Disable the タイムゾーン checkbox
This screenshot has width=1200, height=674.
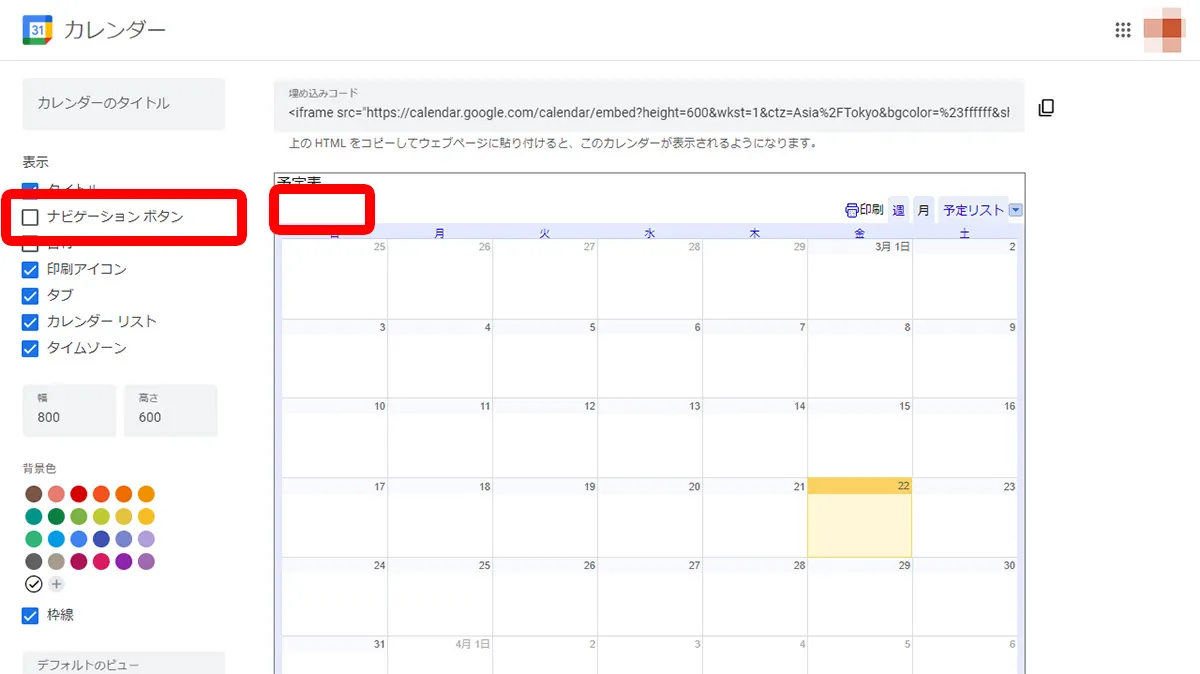31,348
